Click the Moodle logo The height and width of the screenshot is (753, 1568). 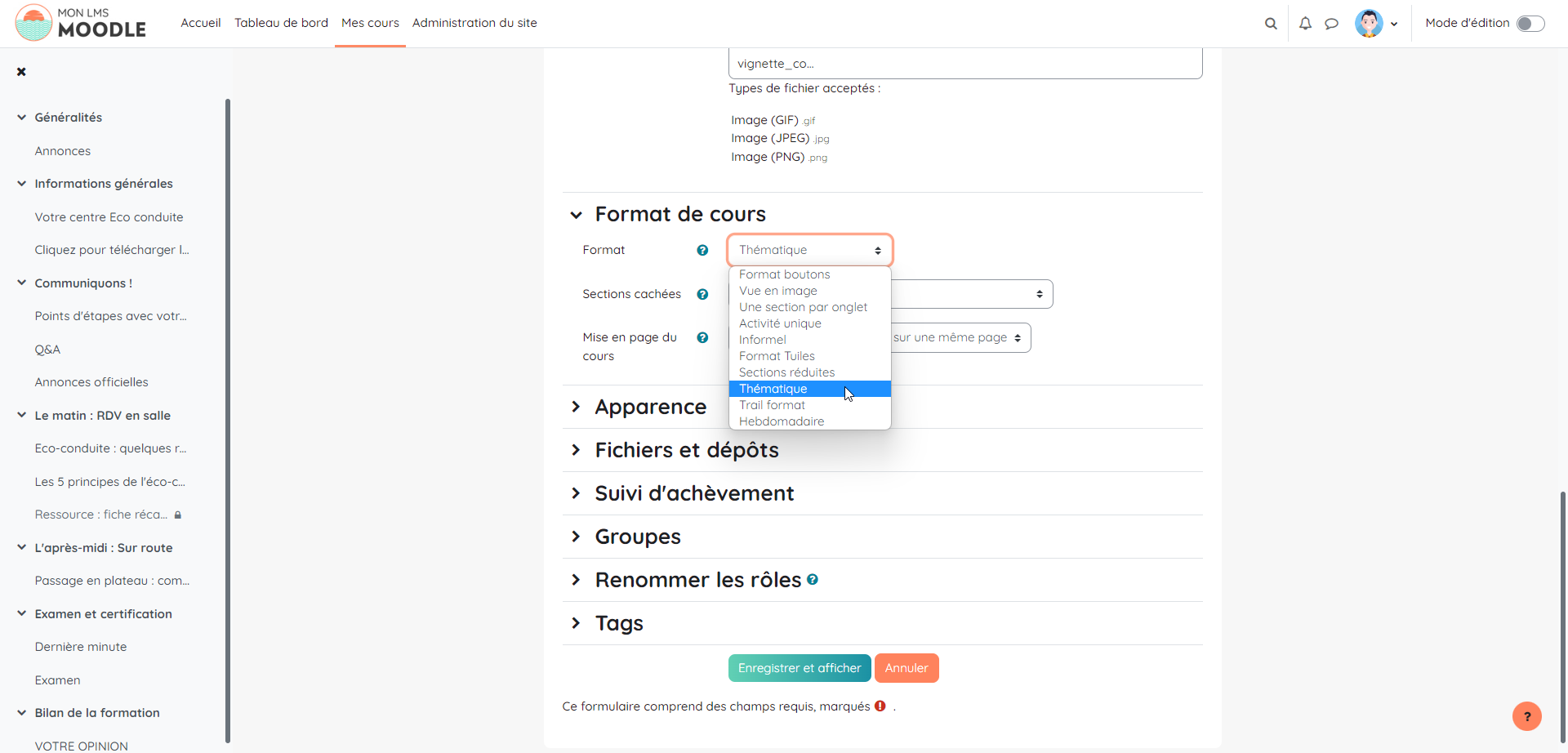click(81, 23)
